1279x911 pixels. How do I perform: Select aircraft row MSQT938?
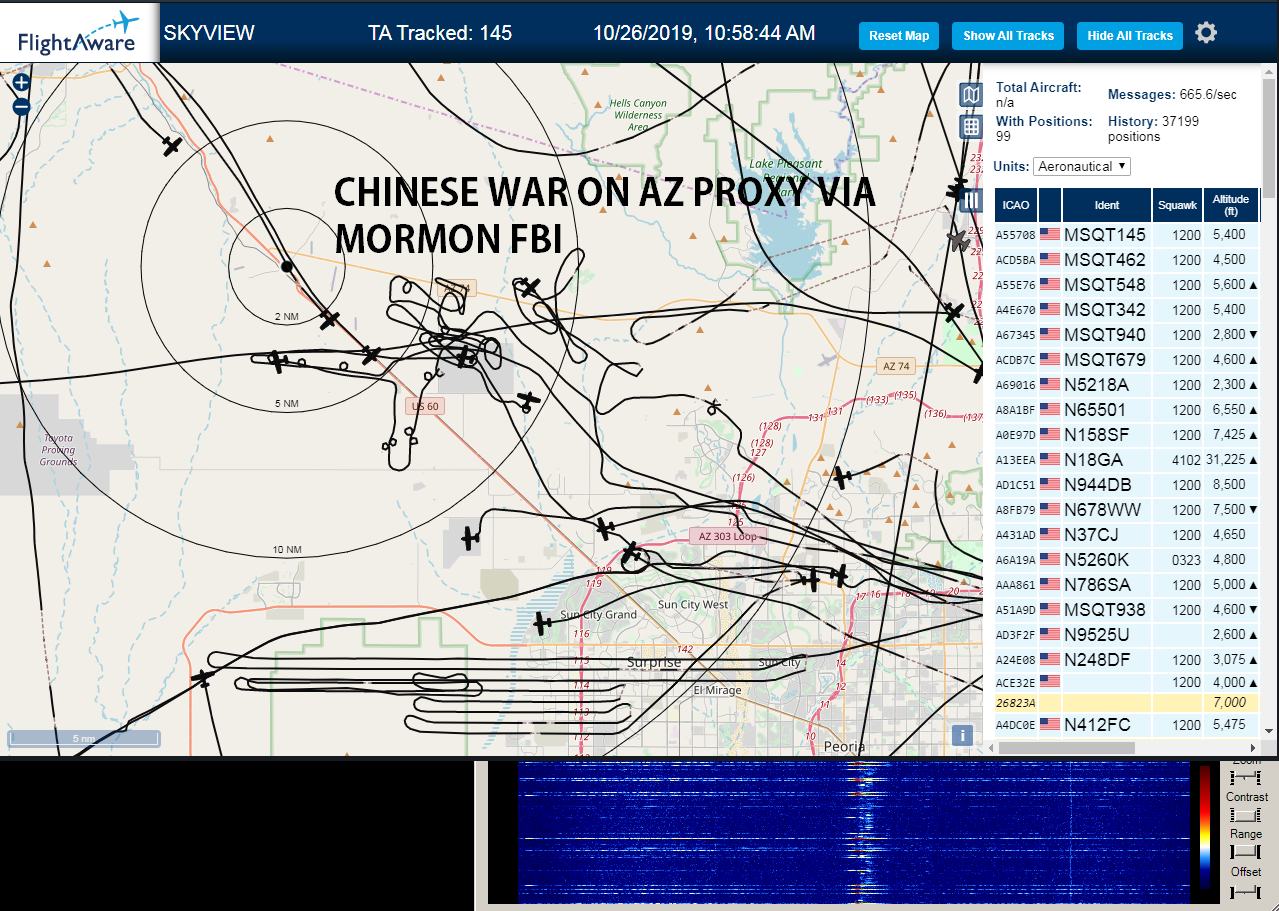point(1126,610)
